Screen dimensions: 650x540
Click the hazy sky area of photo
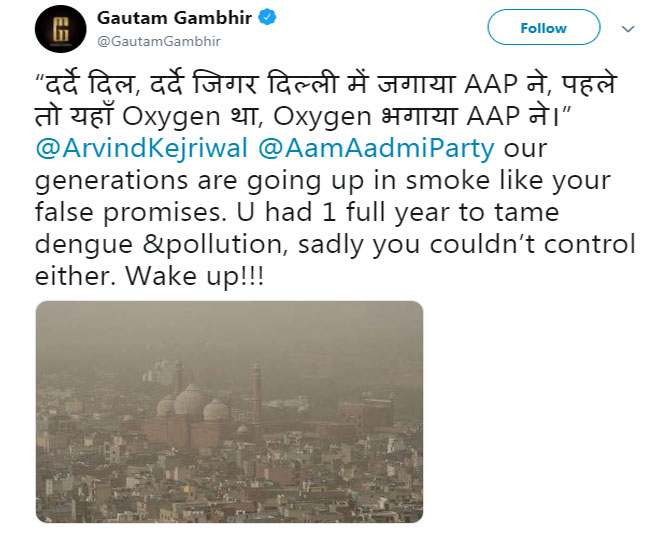[229, 335]
